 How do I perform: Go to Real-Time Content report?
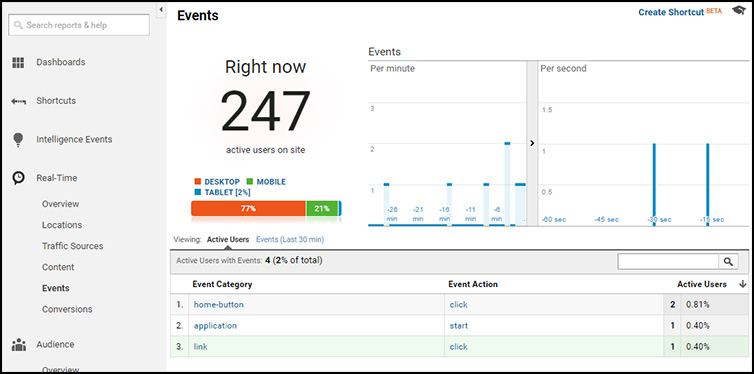(x=58, y=267)
